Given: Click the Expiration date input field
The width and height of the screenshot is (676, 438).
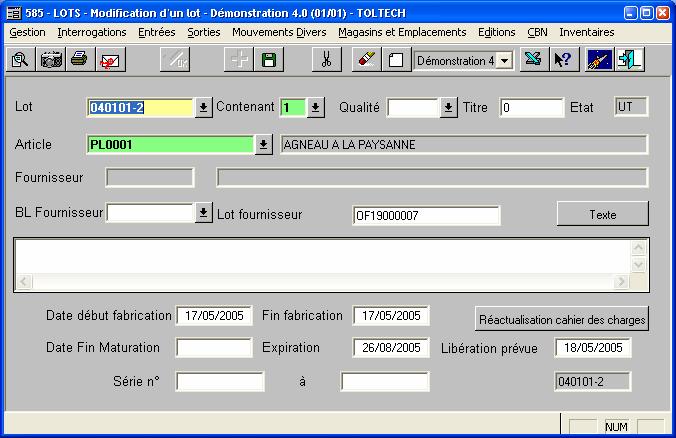Looking at the screenshot, I should [390, 348].
